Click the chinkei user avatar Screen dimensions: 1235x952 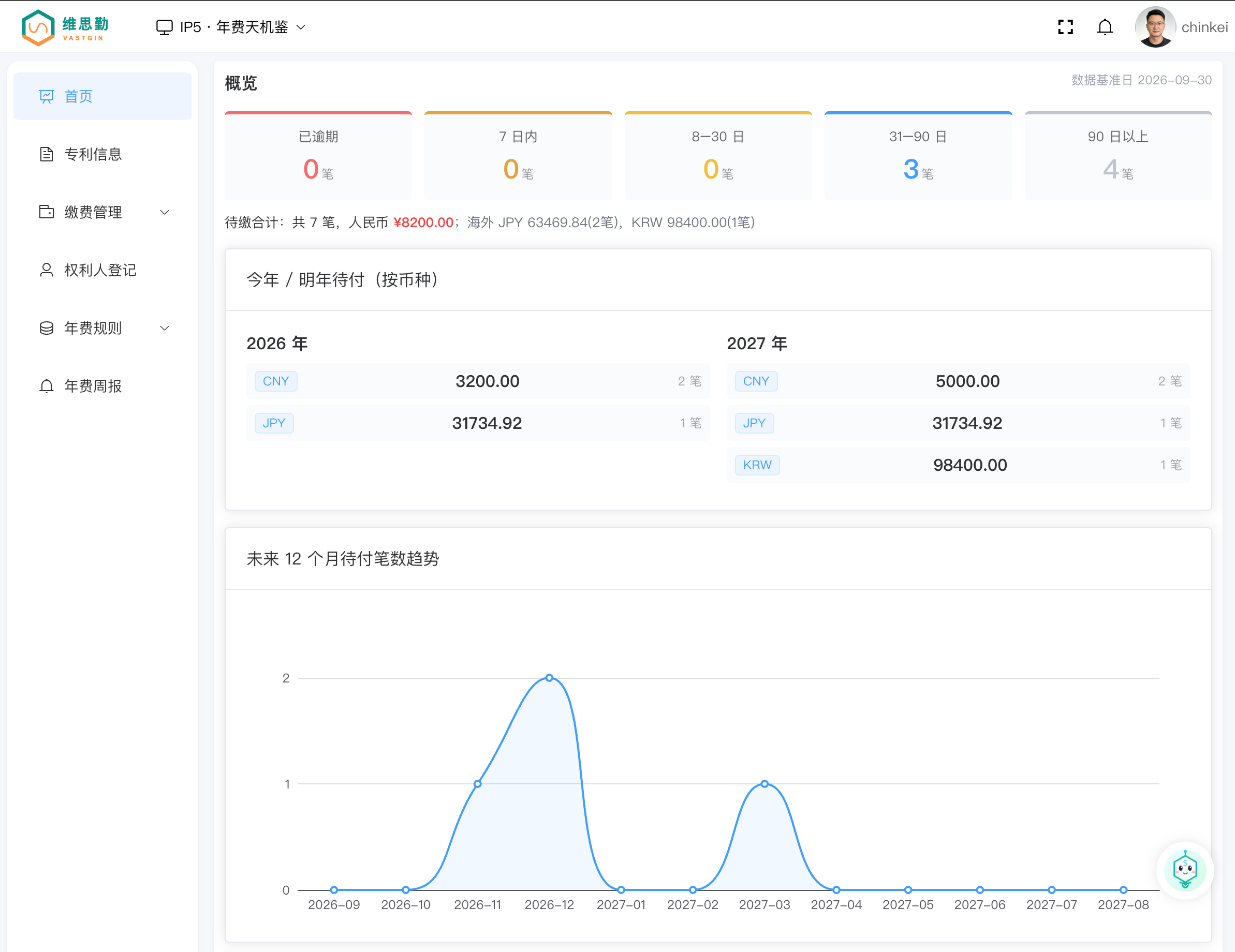[1155, 27]
